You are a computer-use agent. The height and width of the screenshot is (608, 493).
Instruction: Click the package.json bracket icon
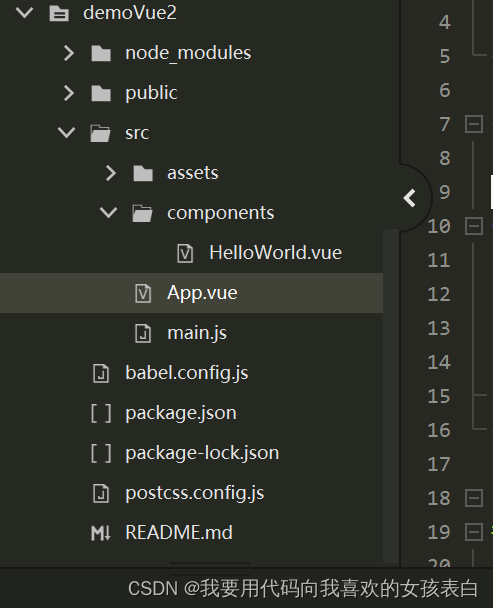click(101, 413)
